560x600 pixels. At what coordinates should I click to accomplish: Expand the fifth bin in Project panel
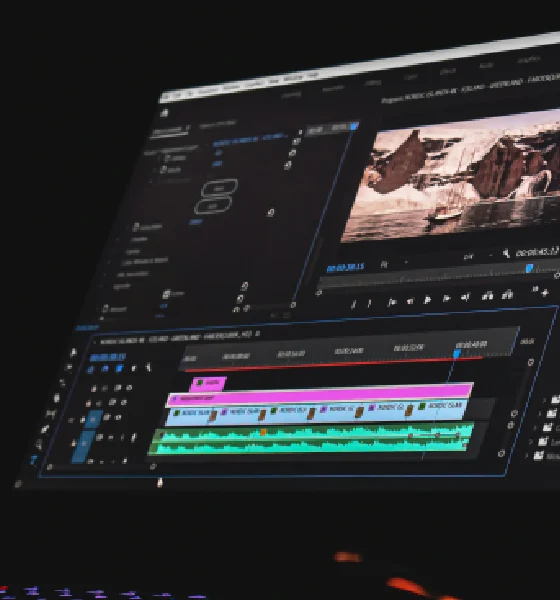point(526,456)
